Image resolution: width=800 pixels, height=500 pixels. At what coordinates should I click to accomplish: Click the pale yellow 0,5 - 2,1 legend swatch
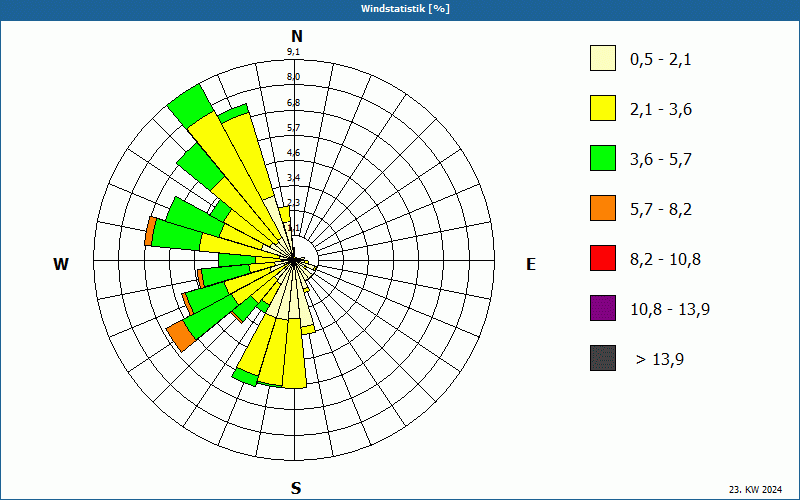(603, 58)
